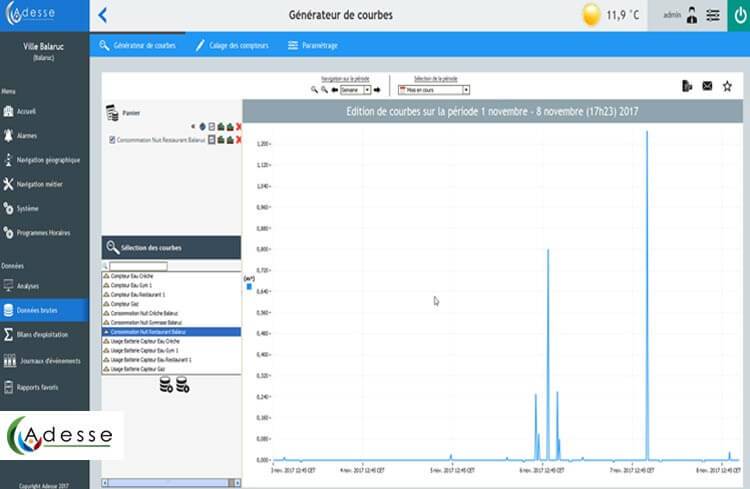
Task: Open the Semaine period dropdown
Action: [355, 90]
